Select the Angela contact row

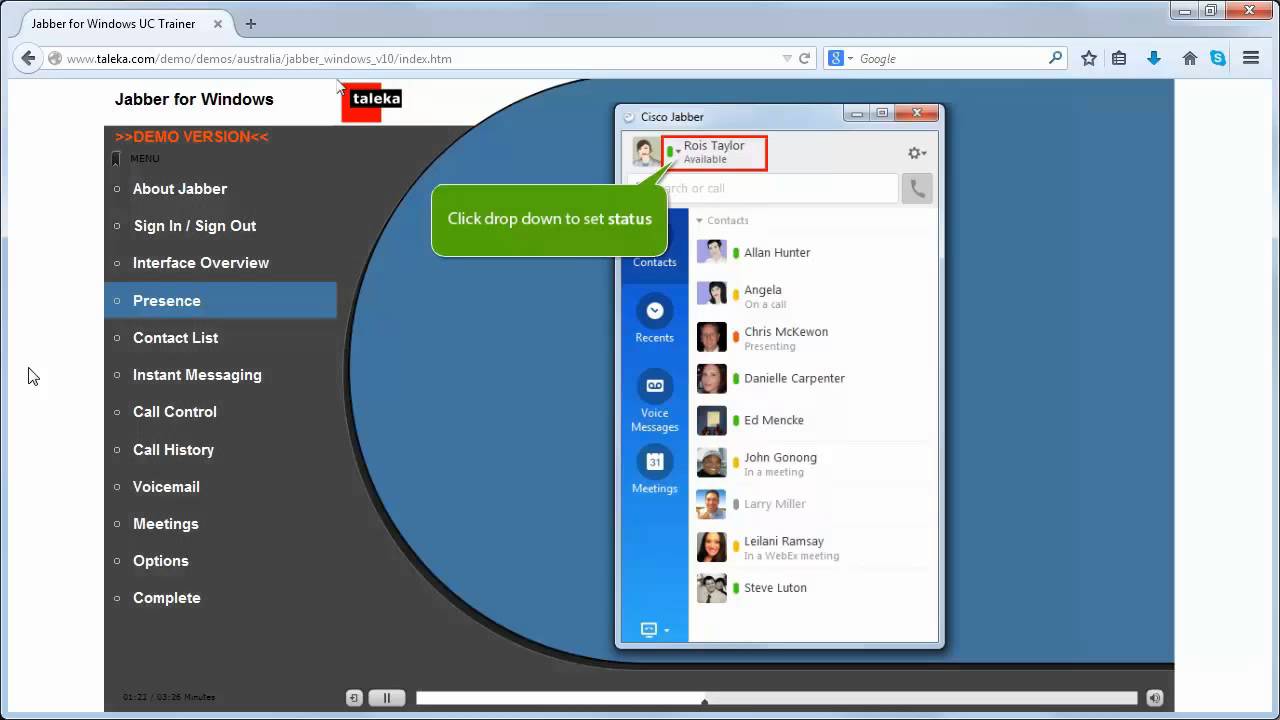pos(813,295)
